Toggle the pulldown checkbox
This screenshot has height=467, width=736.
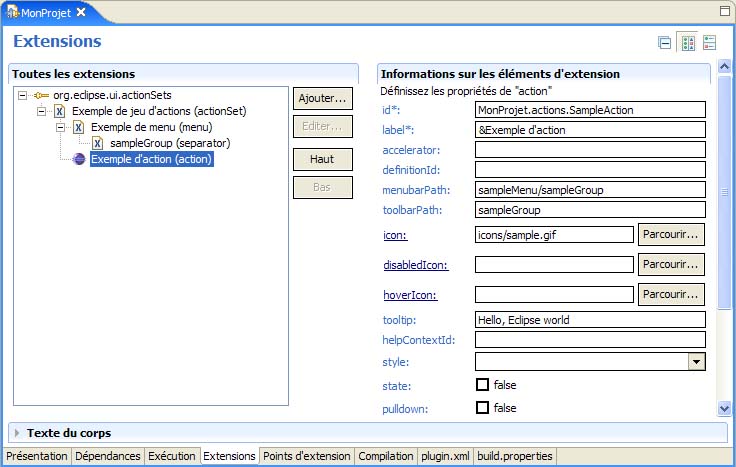pos(482,408)
